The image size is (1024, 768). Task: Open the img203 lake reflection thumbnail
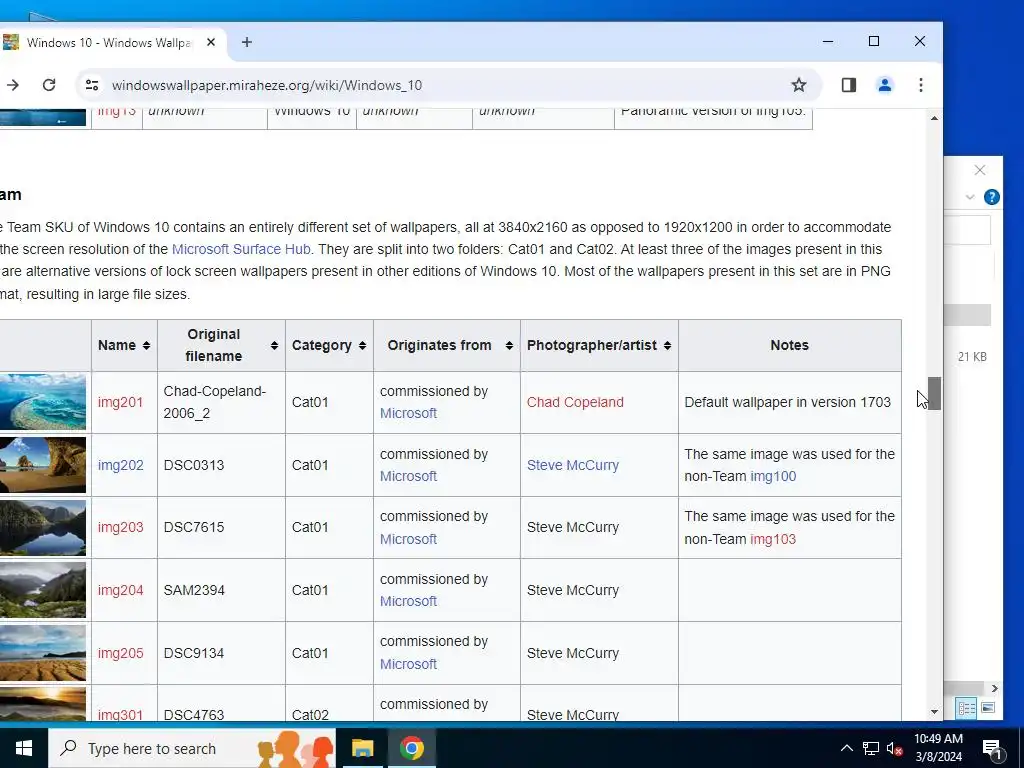pos(42,527)
